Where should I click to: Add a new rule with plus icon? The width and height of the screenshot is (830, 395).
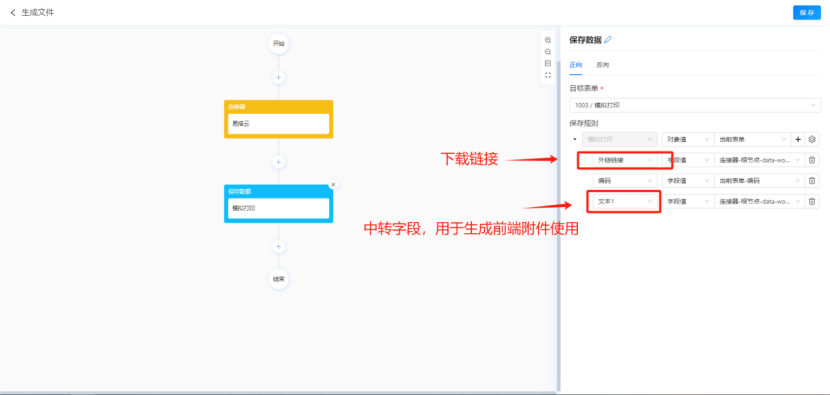coord(798,140)
